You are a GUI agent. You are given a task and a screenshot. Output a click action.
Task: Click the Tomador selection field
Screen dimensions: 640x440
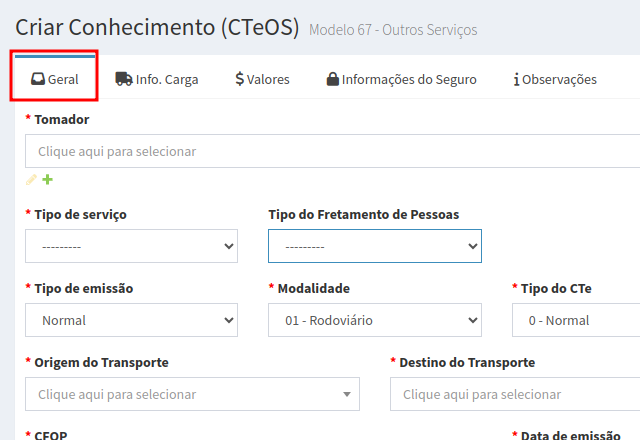(332, 152)
